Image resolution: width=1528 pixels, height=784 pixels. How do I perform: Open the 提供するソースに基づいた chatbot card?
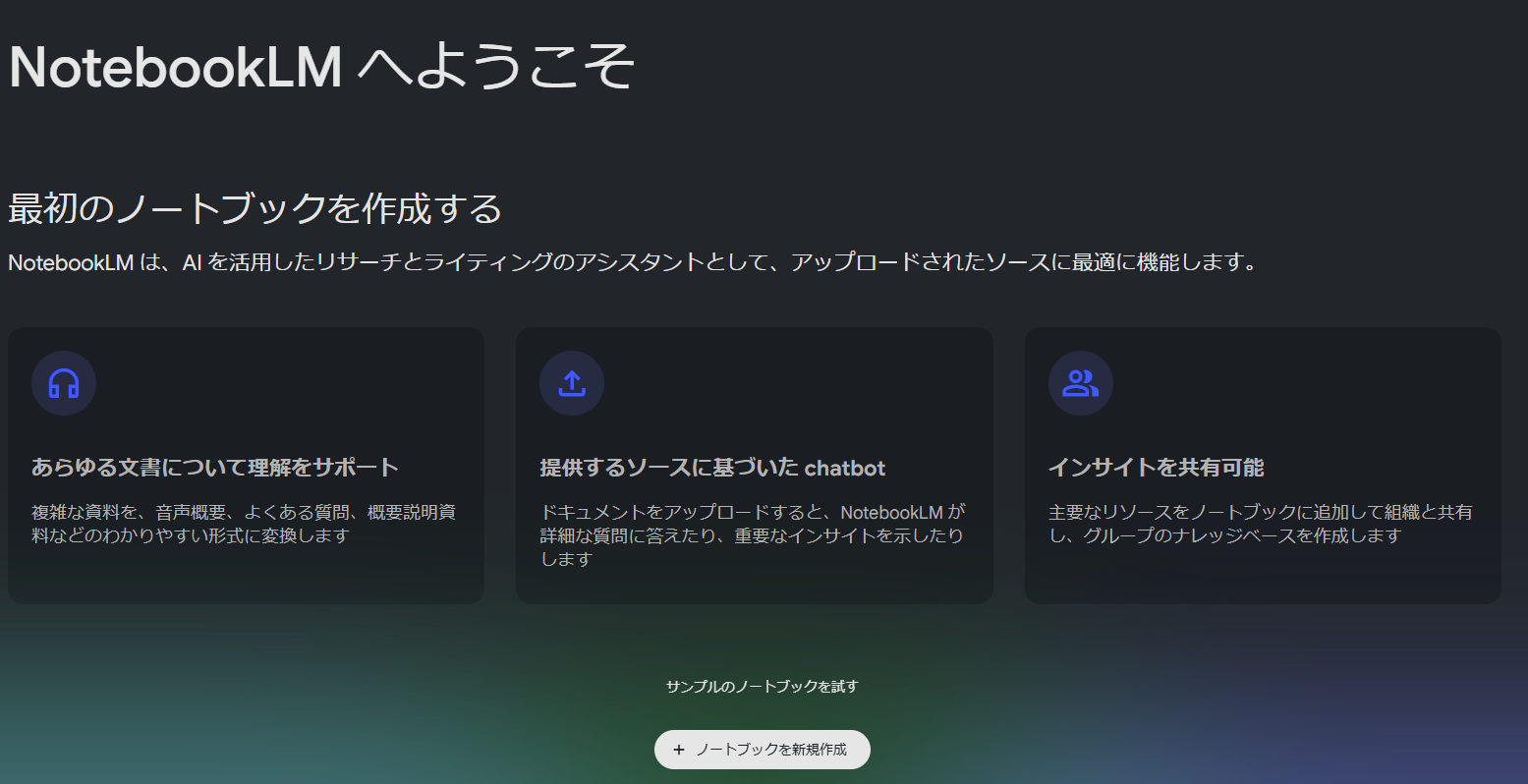tap(754, 465)
